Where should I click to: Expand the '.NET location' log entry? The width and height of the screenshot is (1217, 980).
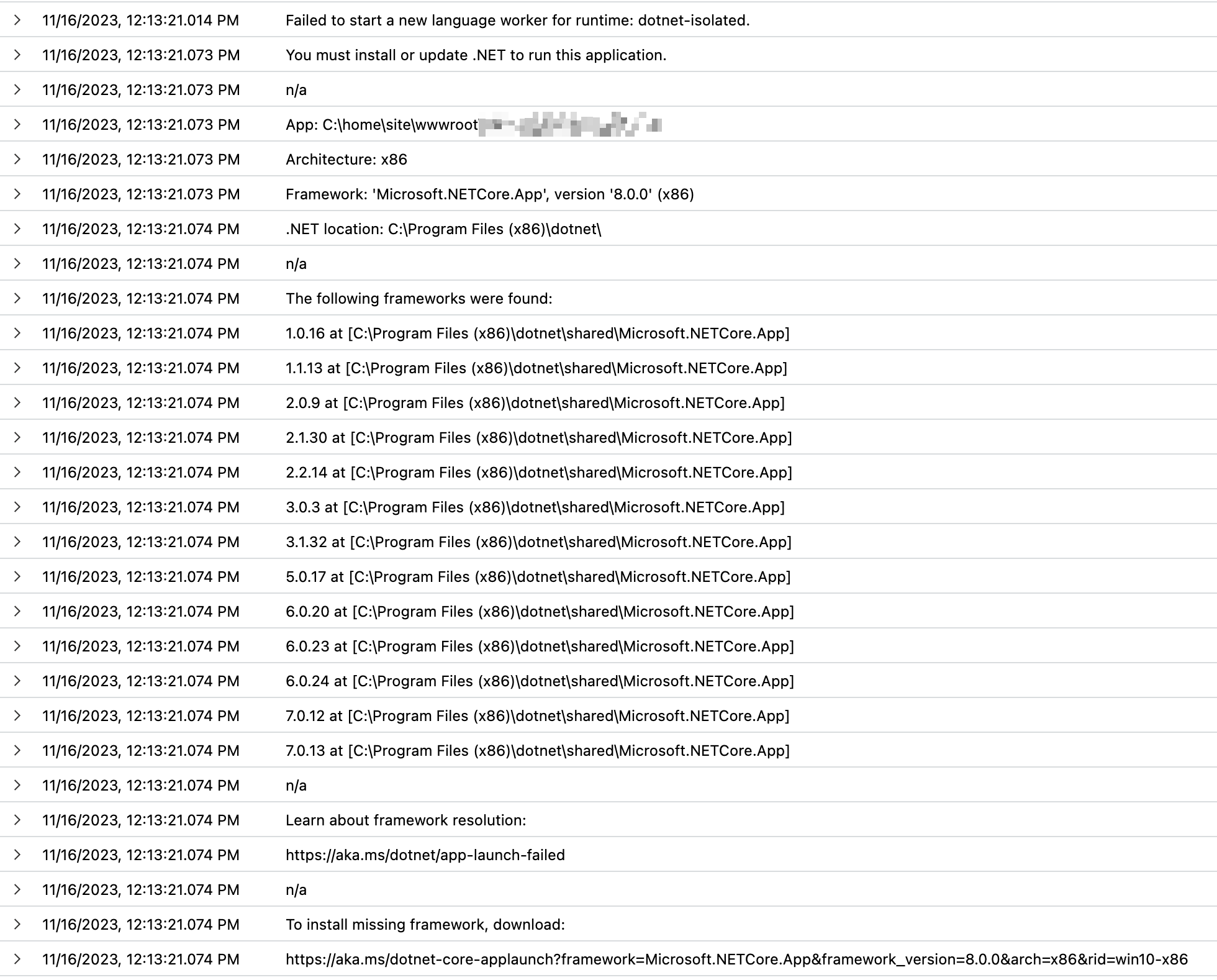pos(17,229)
